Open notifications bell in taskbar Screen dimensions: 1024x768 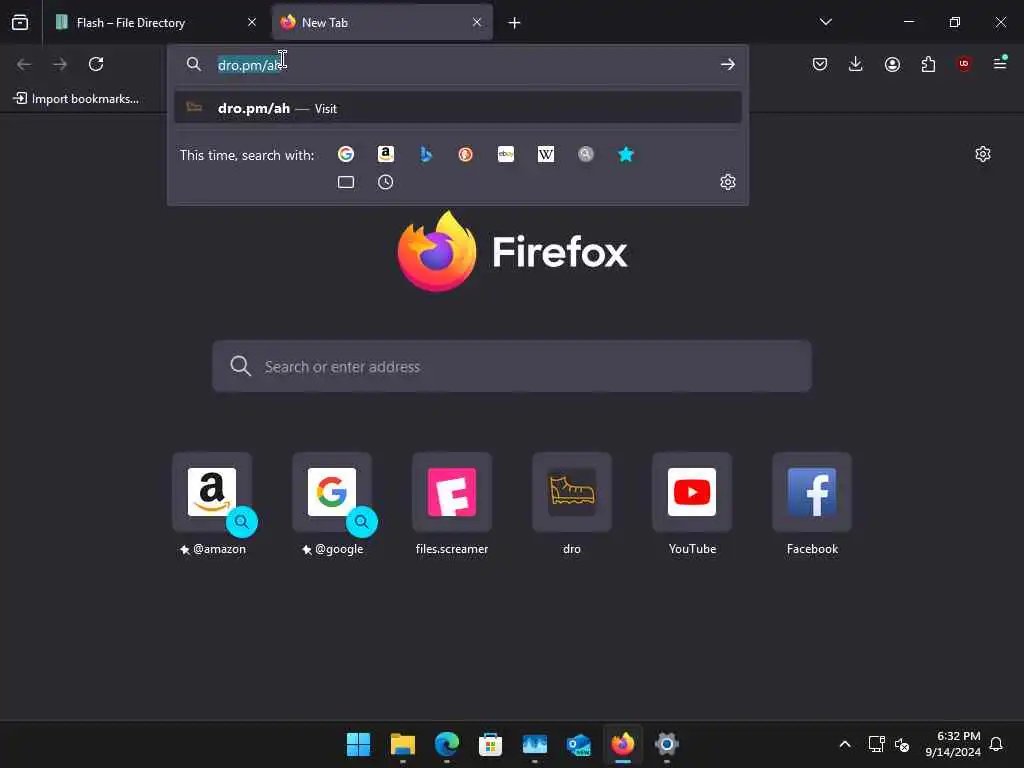click(x=996, y=744)
